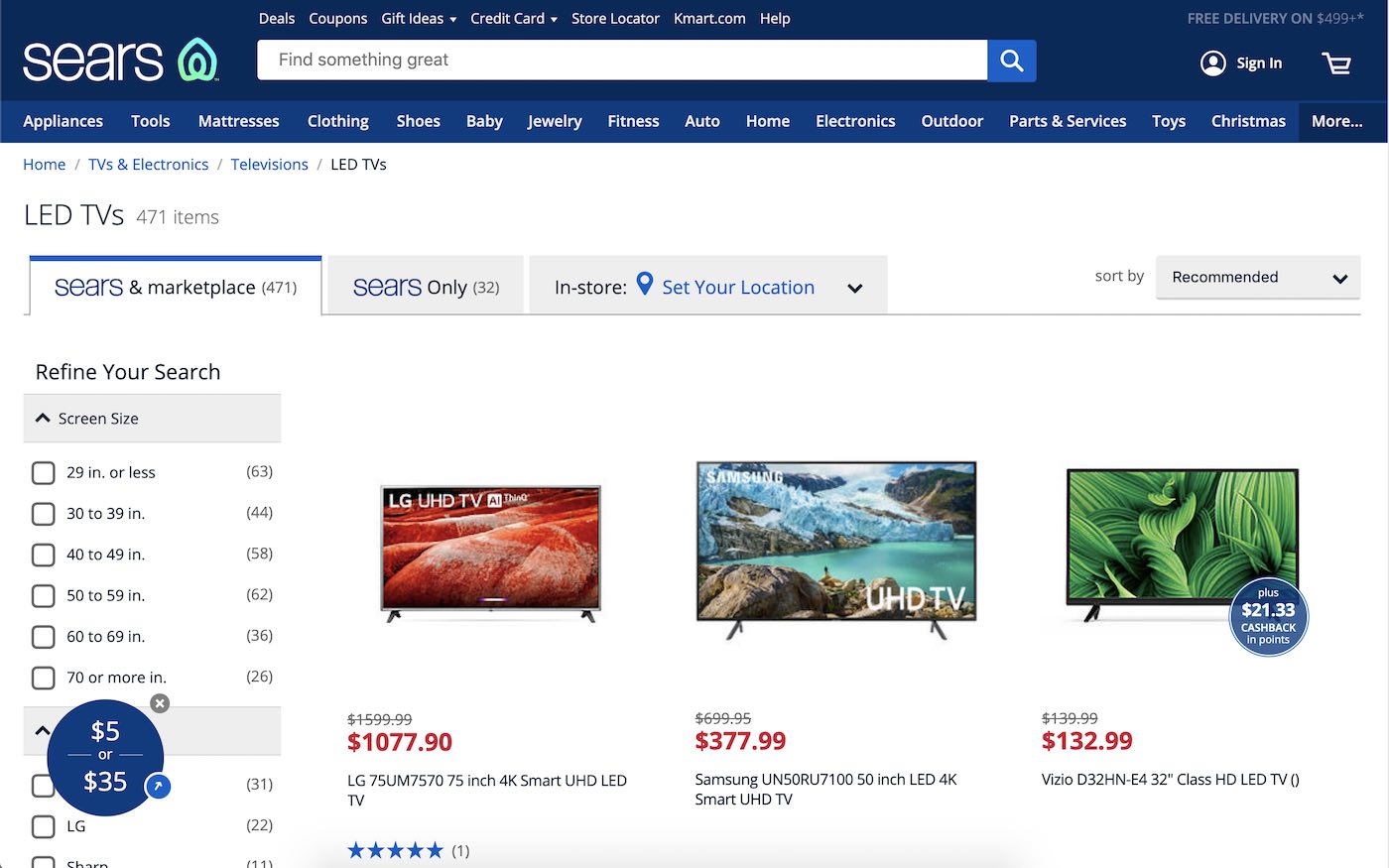Click the magnifying glass search button

coord(1011,61)
